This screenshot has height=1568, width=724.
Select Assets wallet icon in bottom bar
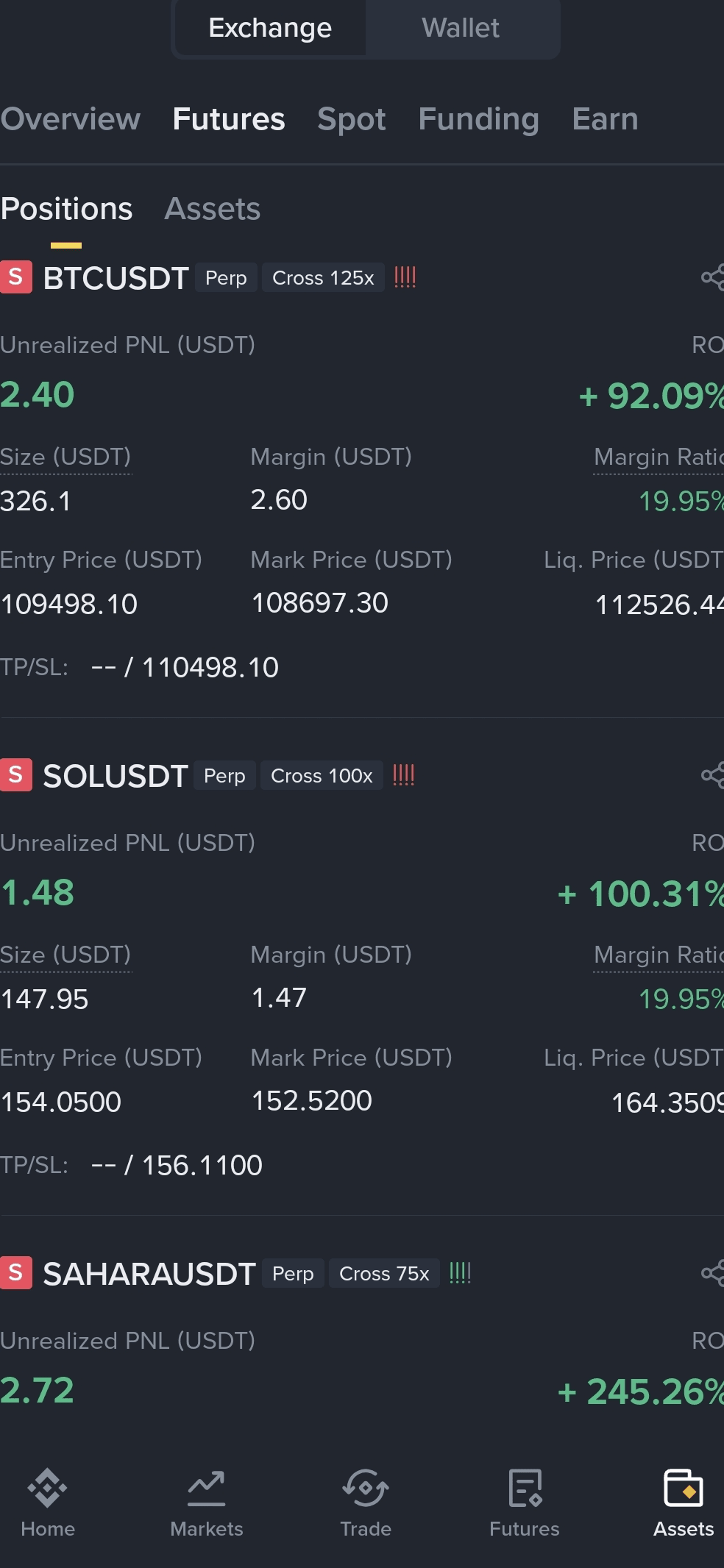tap(684, 1503)
